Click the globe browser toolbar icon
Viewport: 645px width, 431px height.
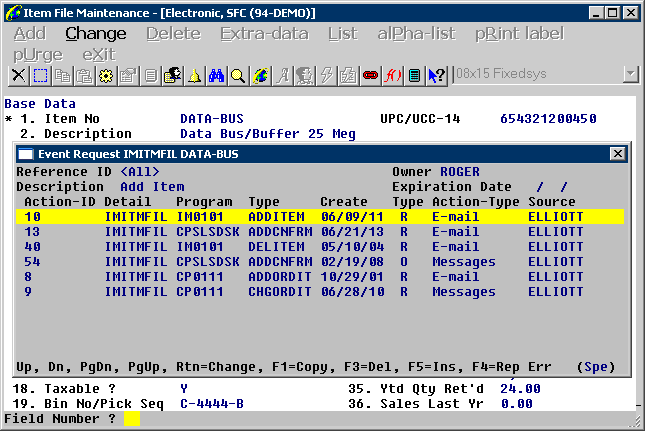260,76
